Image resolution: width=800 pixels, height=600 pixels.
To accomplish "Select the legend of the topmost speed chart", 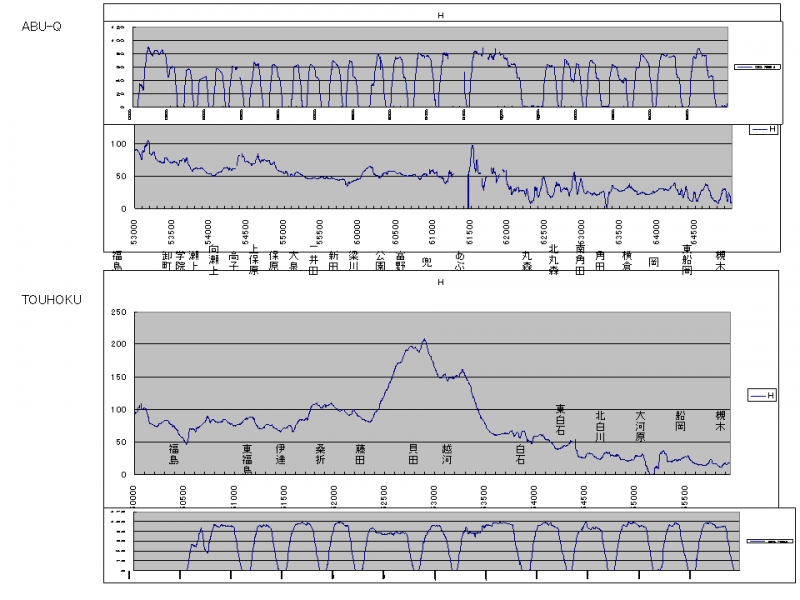I will [756, 67].
